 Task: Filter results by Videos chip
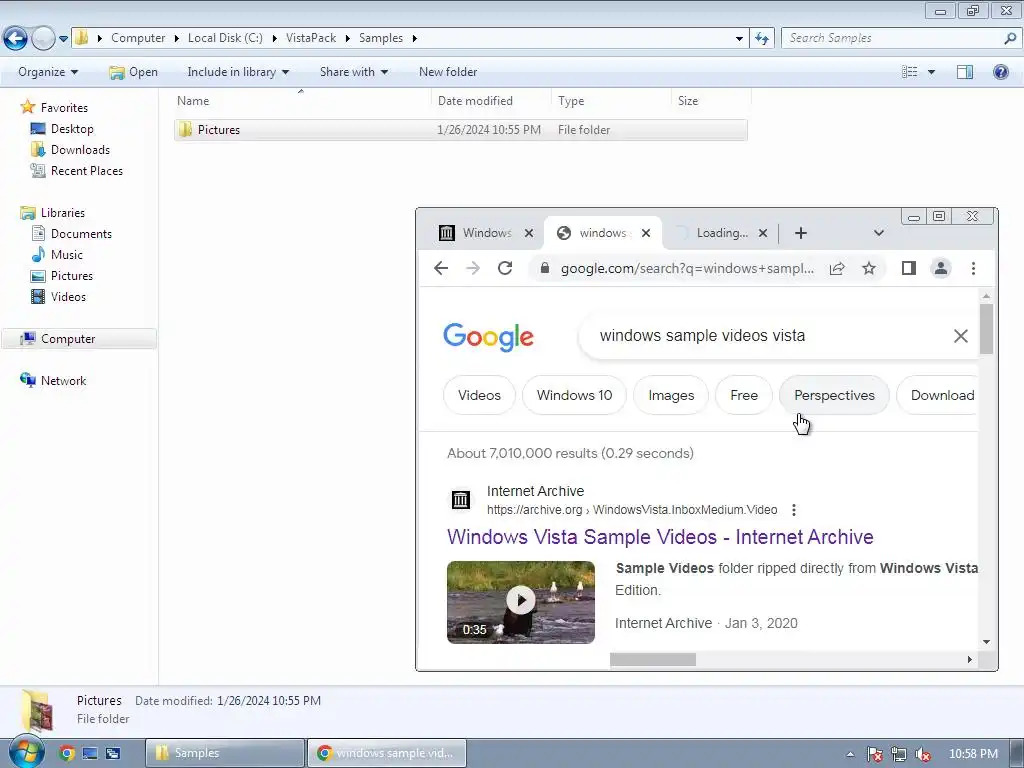pos(479,396)
